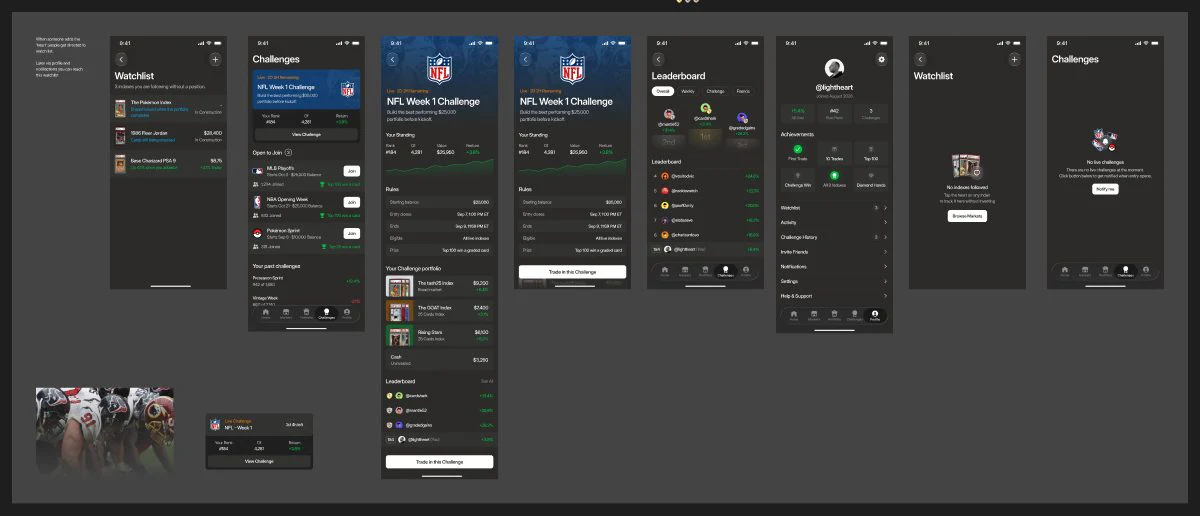Select 10 Trades achievement badge
Image resolution: width=1200 pixels, height=516 pixels.
834,151
